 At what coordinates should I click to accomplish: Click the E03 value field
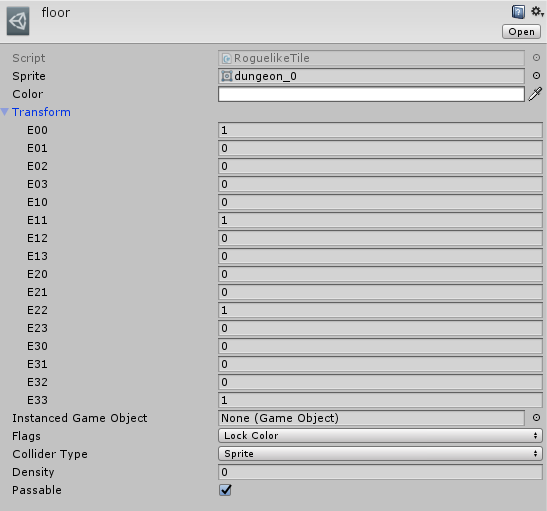380,184
